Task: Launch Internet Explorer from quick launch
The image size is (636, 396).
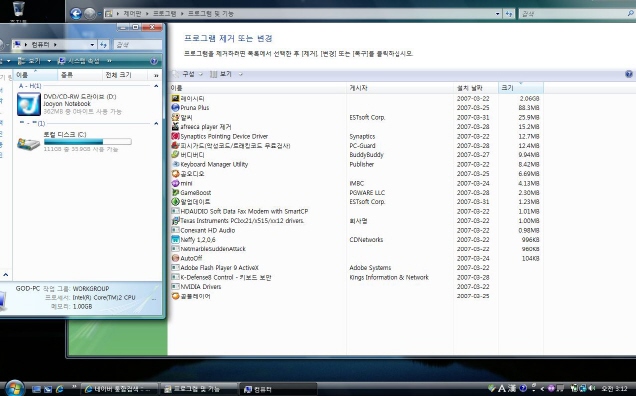Action: (x=60, y=389)
